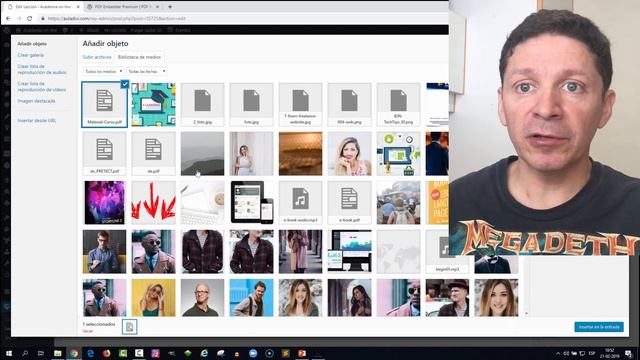Select the foto.jpg file icon
The height and width of the screenshot is (360, 640).
click(251, 104)
